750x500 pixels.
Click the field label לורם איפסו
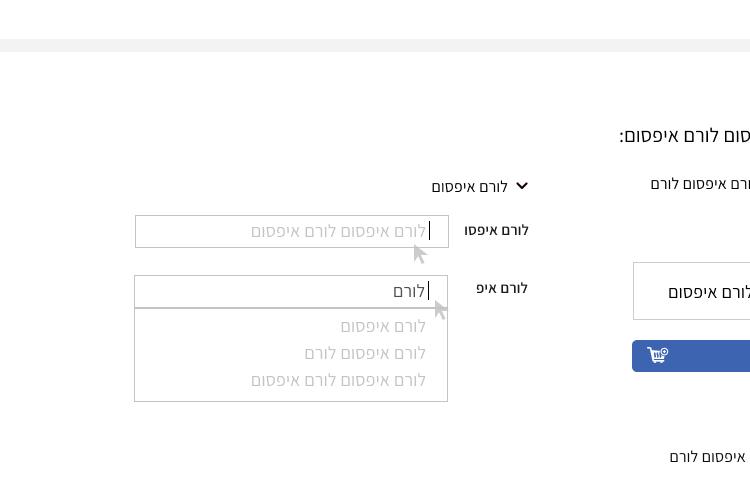click(496, 230)
